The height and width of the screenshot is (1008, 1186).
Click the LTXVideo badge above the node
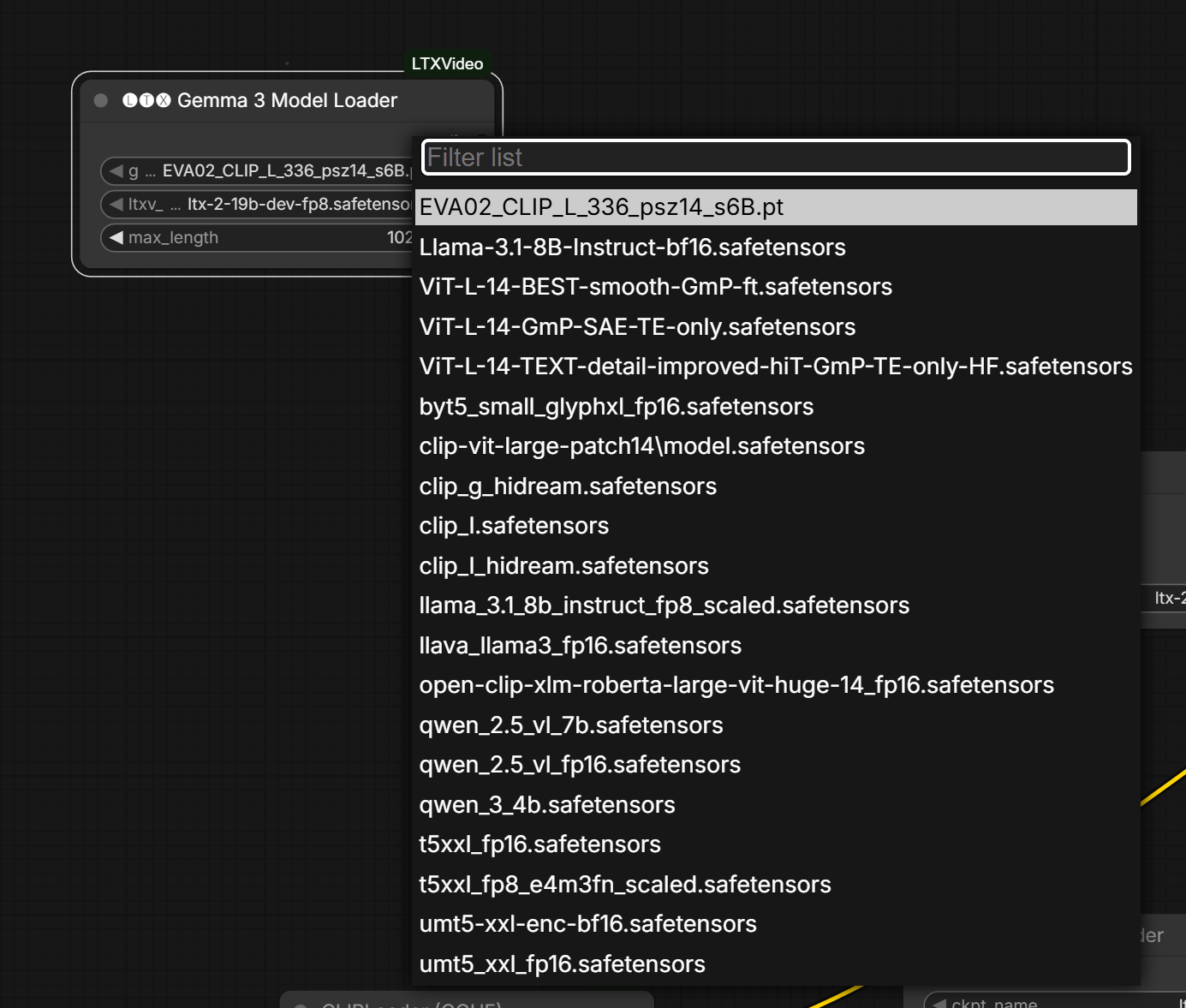tap(447, 63)
